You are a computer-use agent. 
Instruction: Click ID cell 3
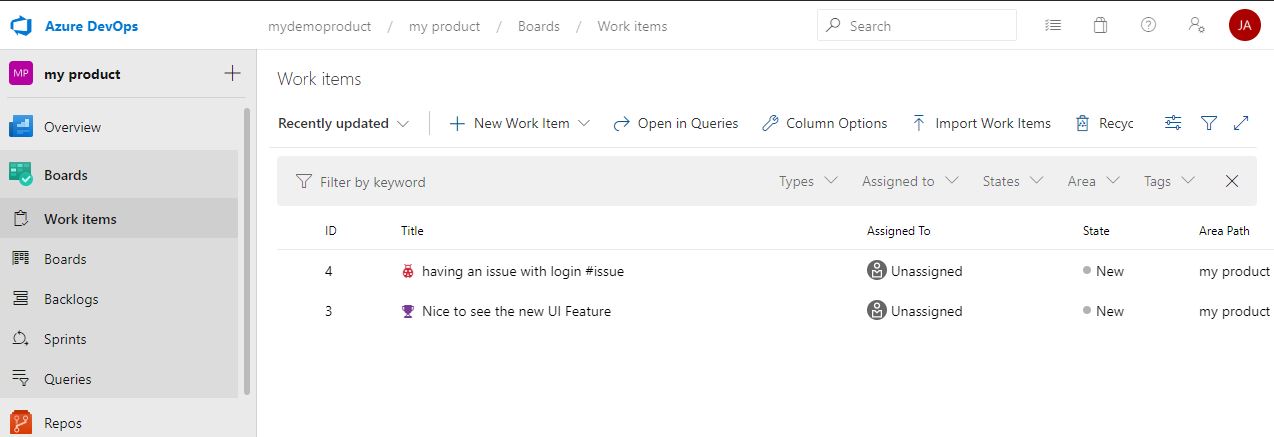click(x=328, y=311)
